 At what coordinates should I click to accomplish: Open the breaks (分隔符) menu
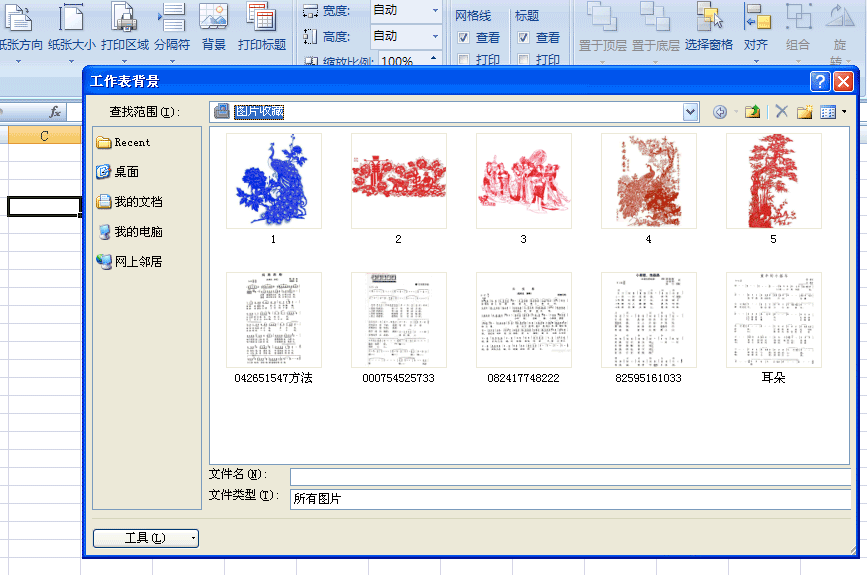coord(172,30)
